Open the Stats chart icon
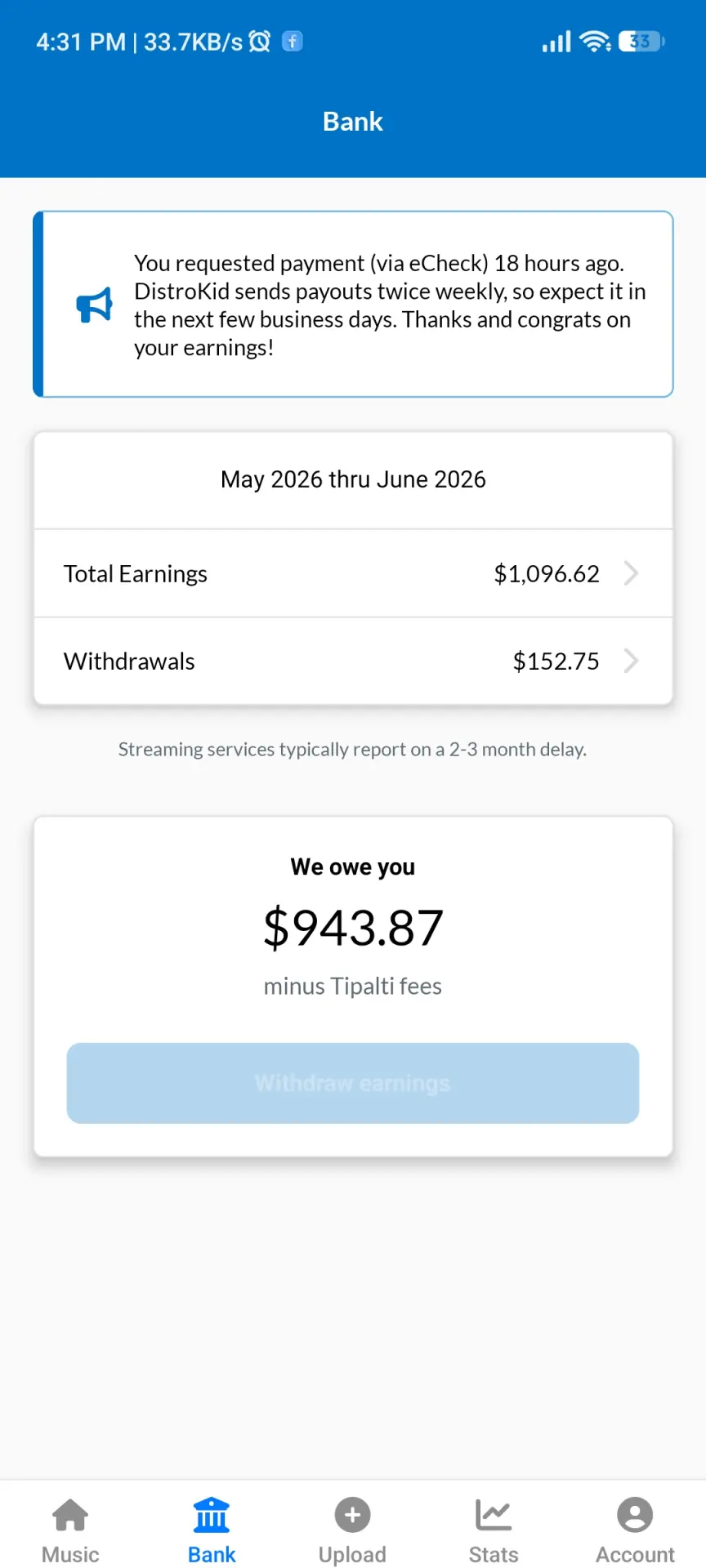Image resolution: width=706 pixels, height=1568 pixels. coord(494,1515)
